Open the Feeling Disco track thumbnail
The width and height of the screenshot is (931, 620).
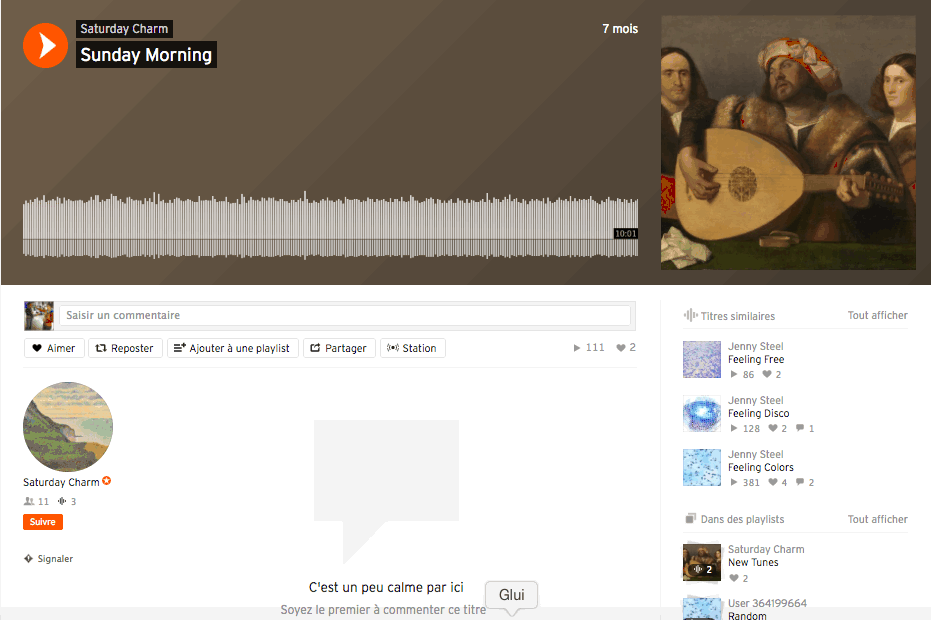pos(701,414)
